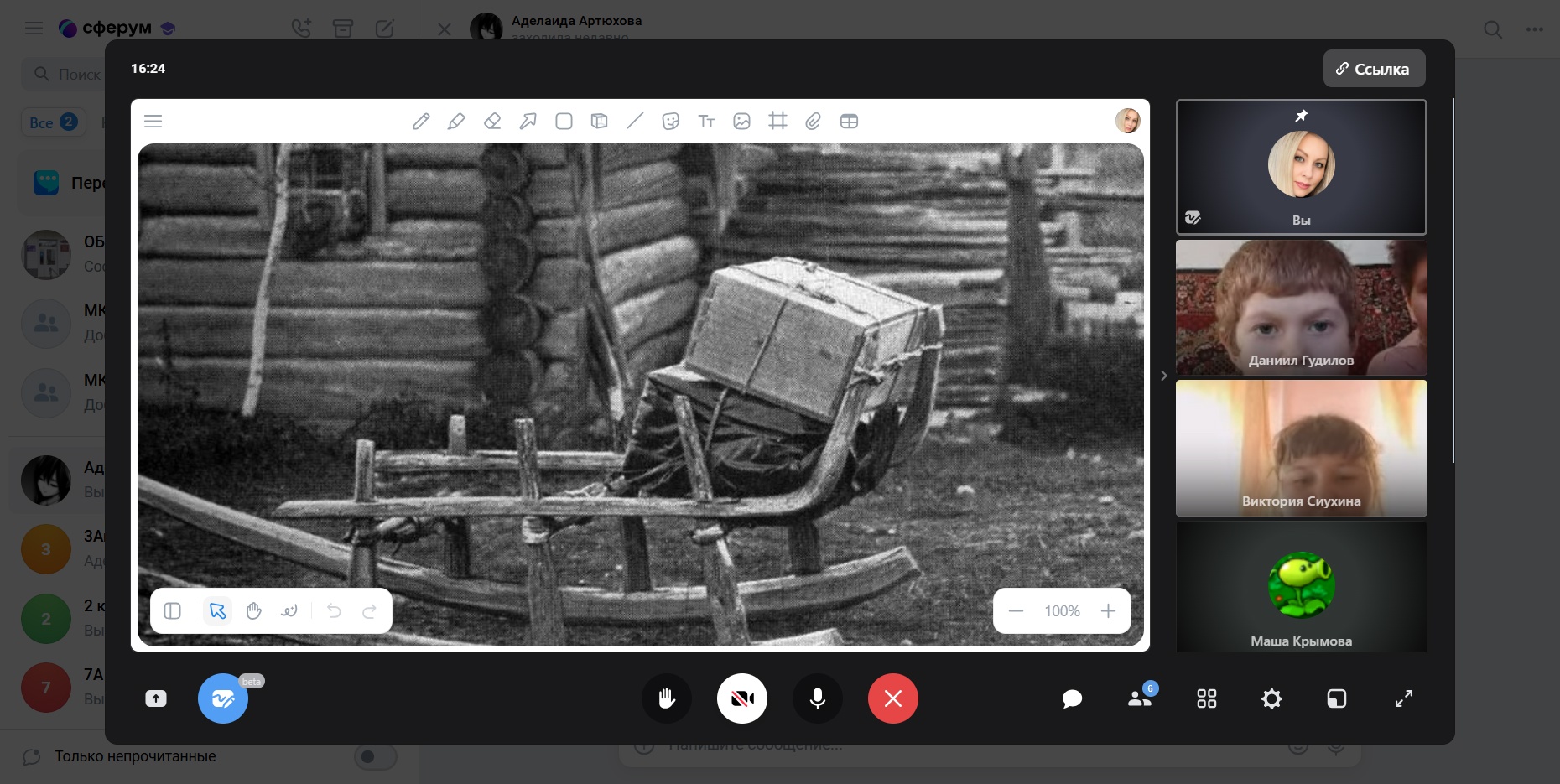Close the Аделаида Артюхова chat

[445, 29]
